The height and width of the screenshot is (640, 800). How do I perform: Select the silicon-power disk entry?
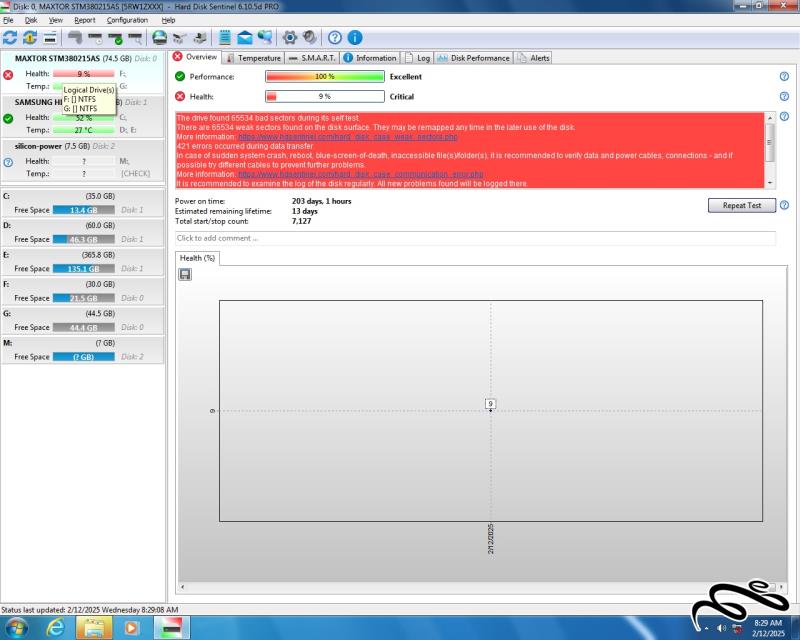pyautogui.click(x=82, y=160)
